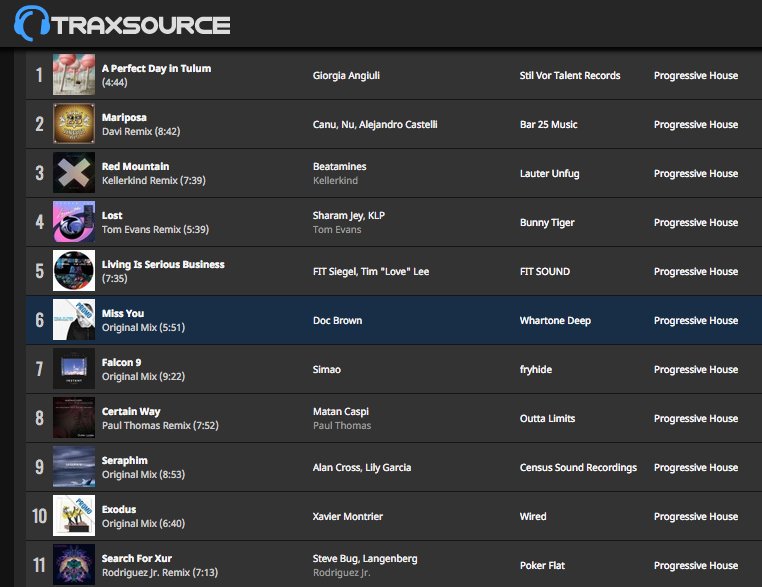Open Search For Xur cover art
762x587 pixels.
pos(74,565)
